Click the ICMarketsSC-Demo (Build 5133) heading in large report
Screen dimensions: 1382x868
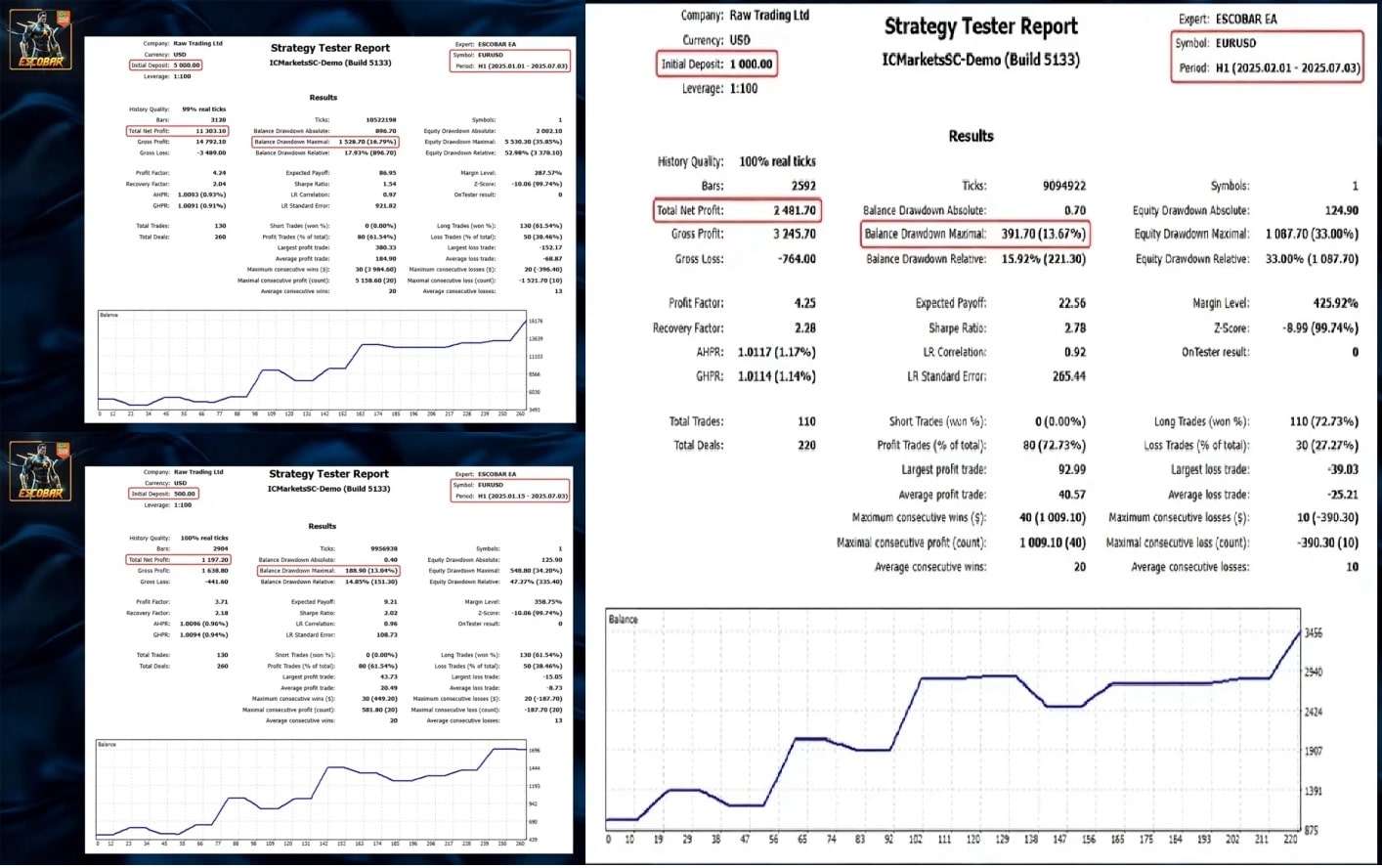pyautogui.click(x=980, y=60)
